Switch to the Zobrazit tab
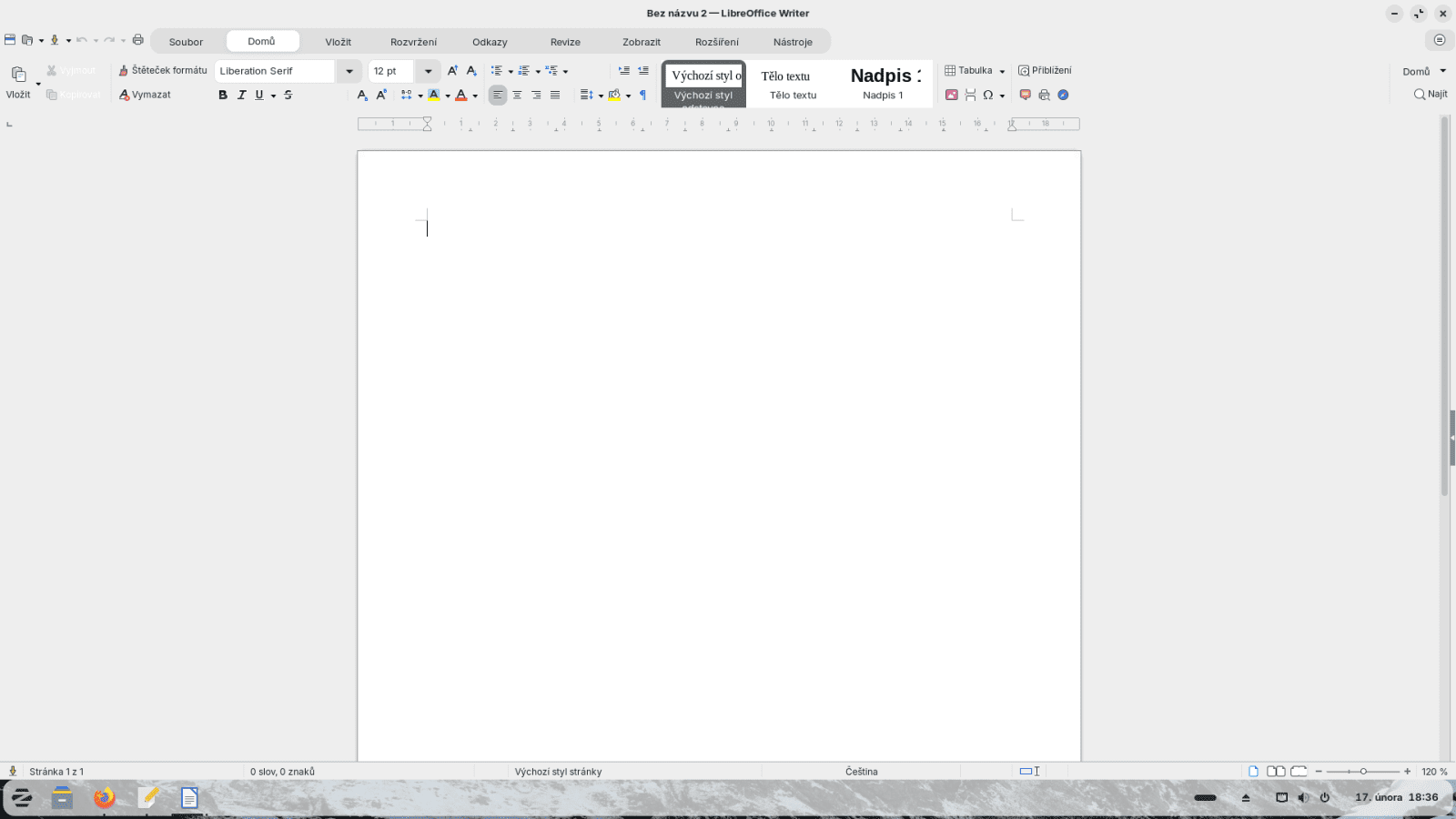Viewport: 1456px width, 819px height. click(642, 42)
